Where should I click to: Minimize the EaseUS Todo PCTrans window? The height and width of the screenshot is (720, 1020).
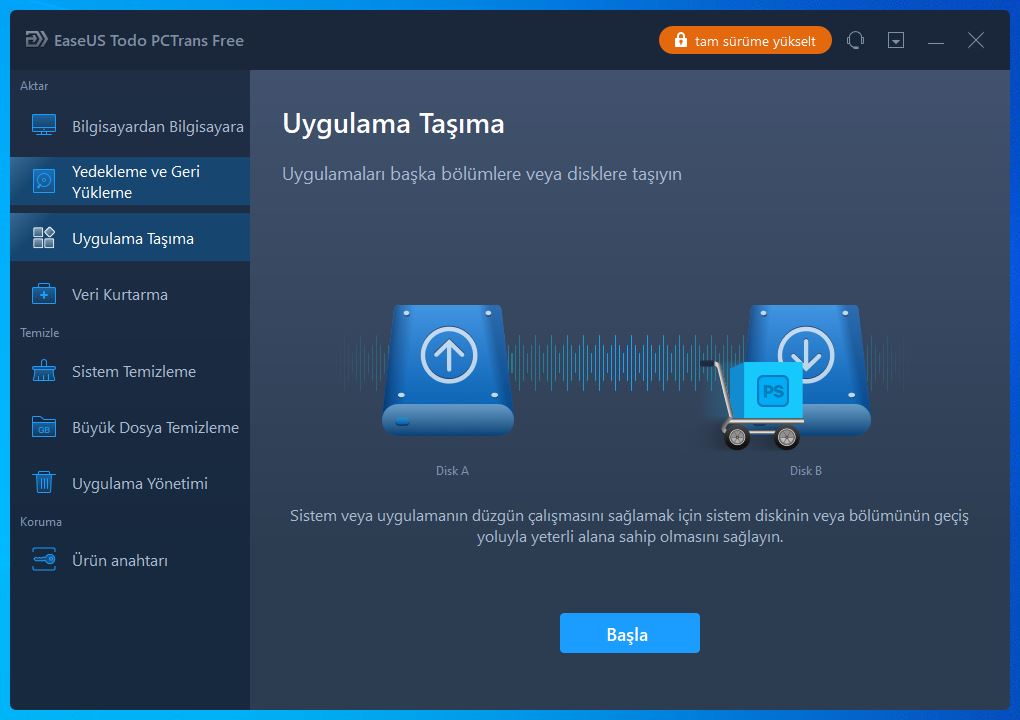[935, 41]
